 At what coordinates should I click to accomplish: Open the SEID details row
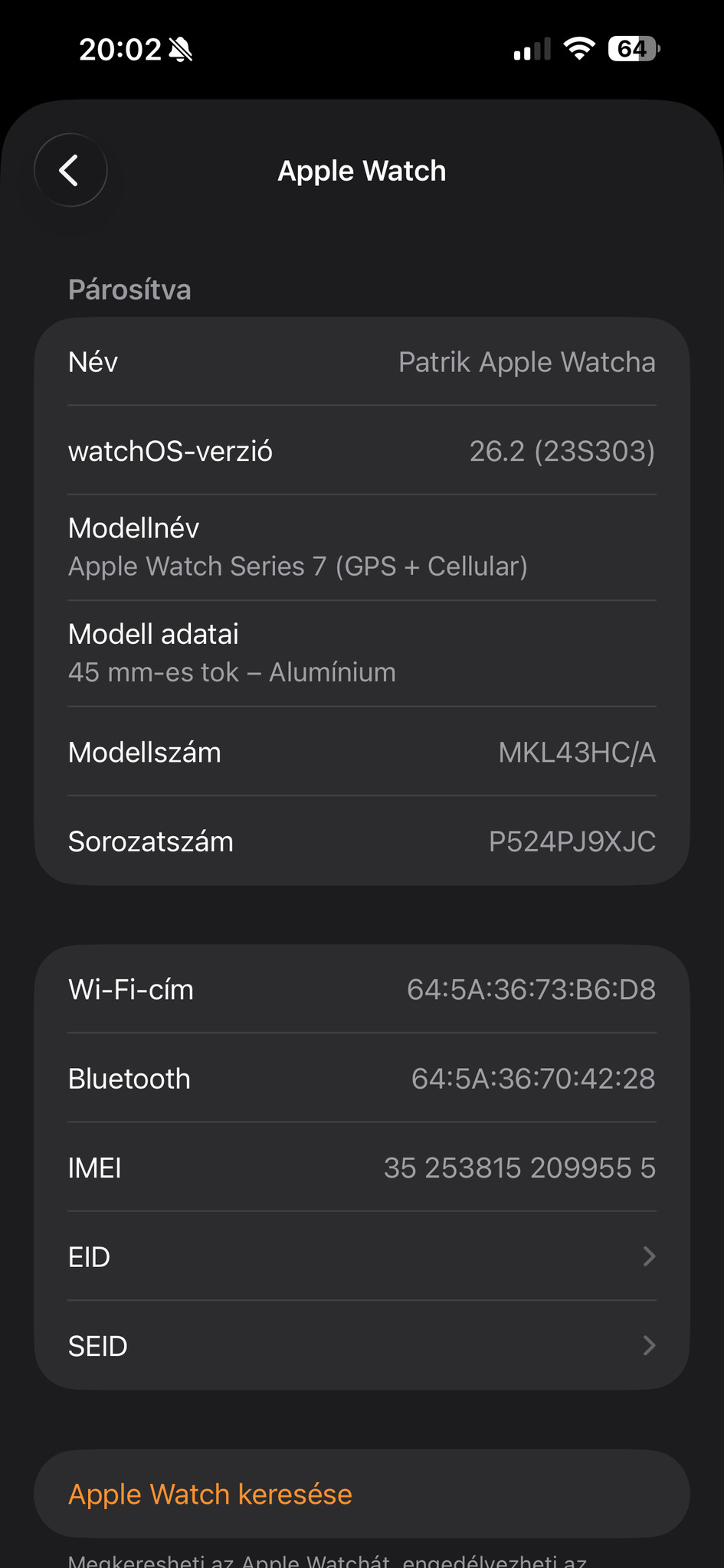pyautogui.click(x=362, y=1345)
